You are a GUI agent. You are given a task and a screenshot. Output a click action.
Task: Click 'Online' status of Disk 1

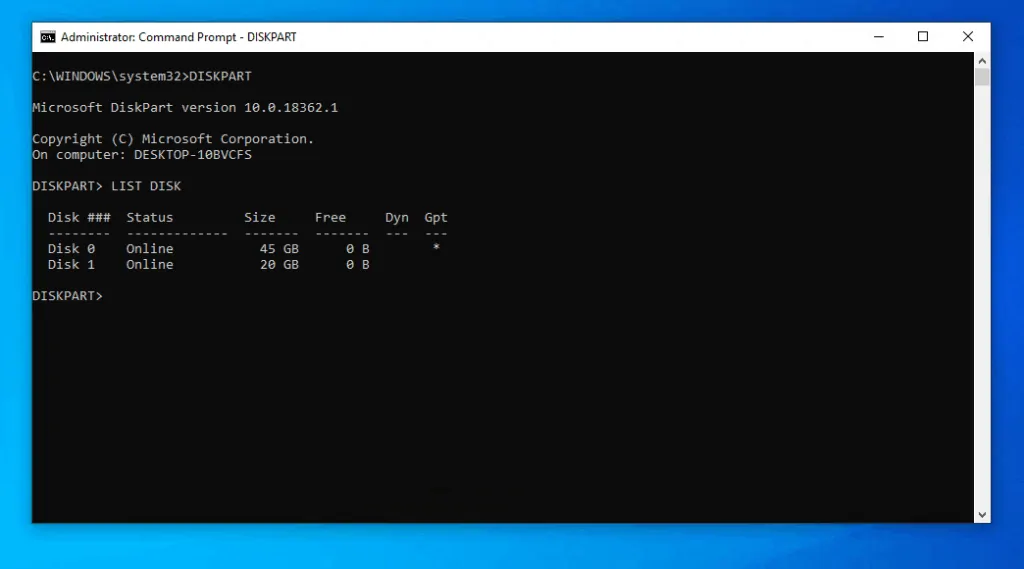(150, 265)
